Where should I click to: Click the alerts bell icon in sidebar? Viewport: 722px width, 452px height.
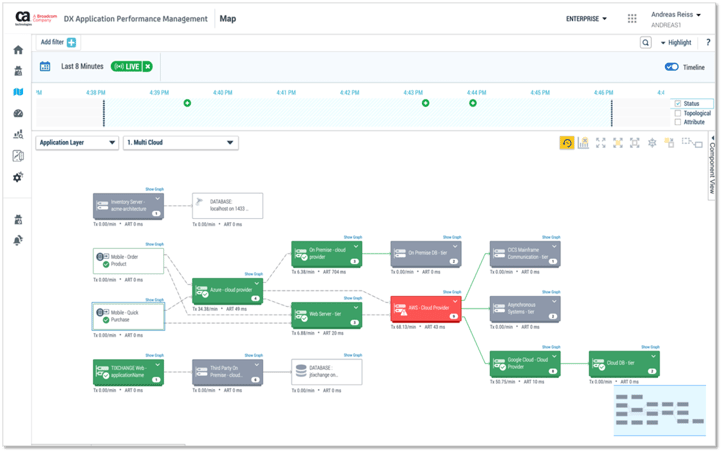point(18,240)
